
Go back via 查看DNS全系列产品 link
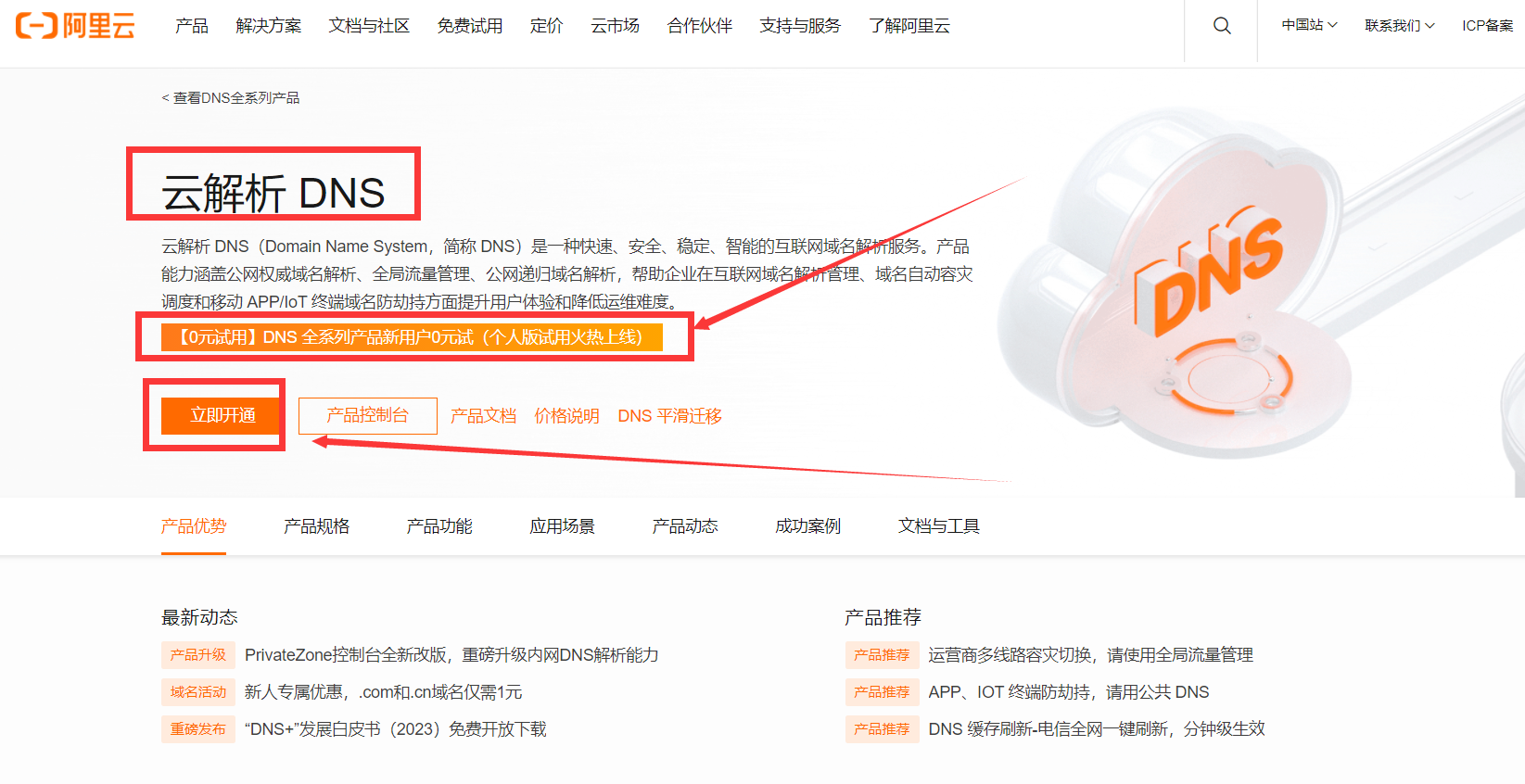pos(231,97)
